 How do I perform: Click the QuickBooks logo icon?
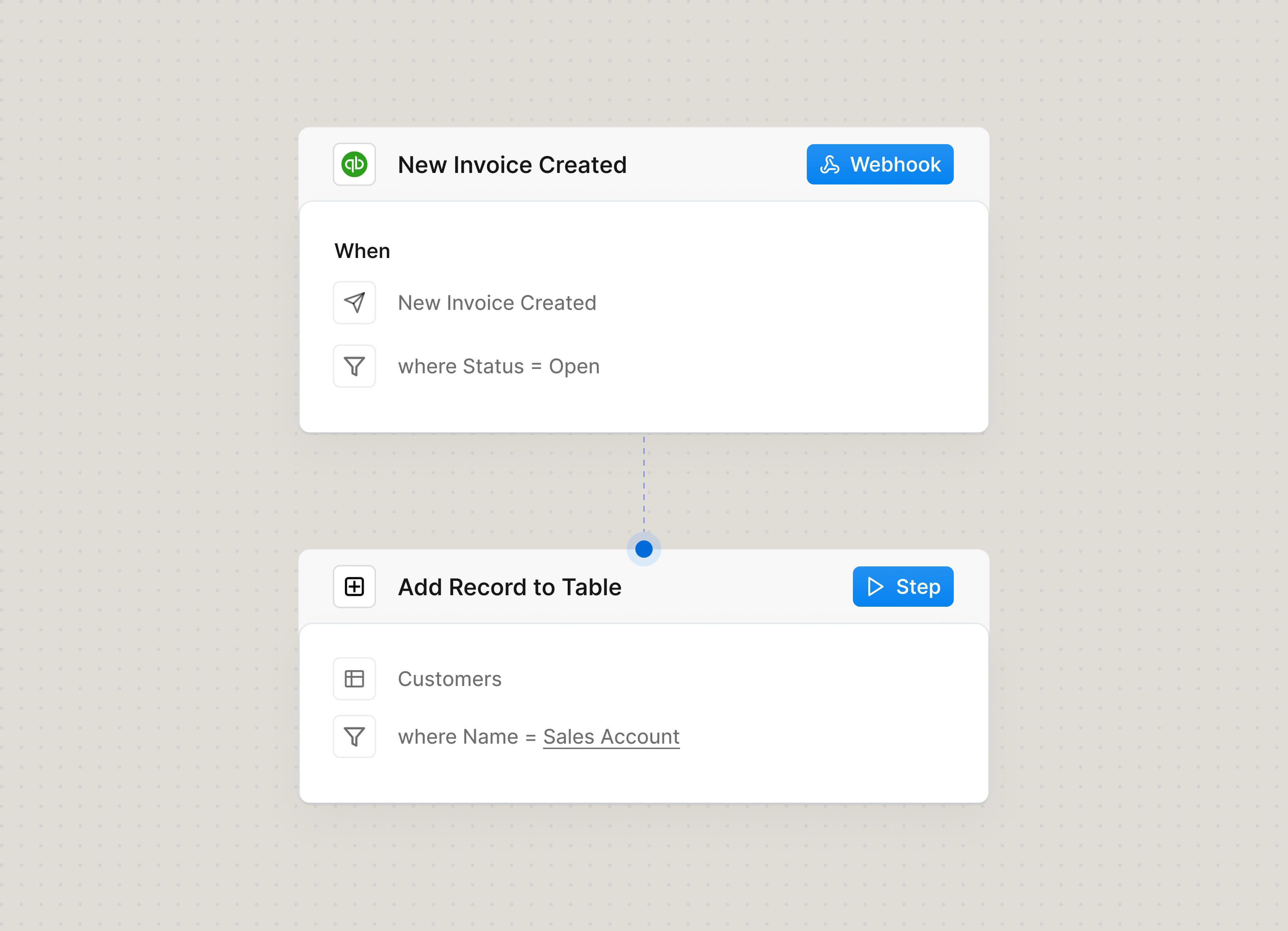point(354,165)
